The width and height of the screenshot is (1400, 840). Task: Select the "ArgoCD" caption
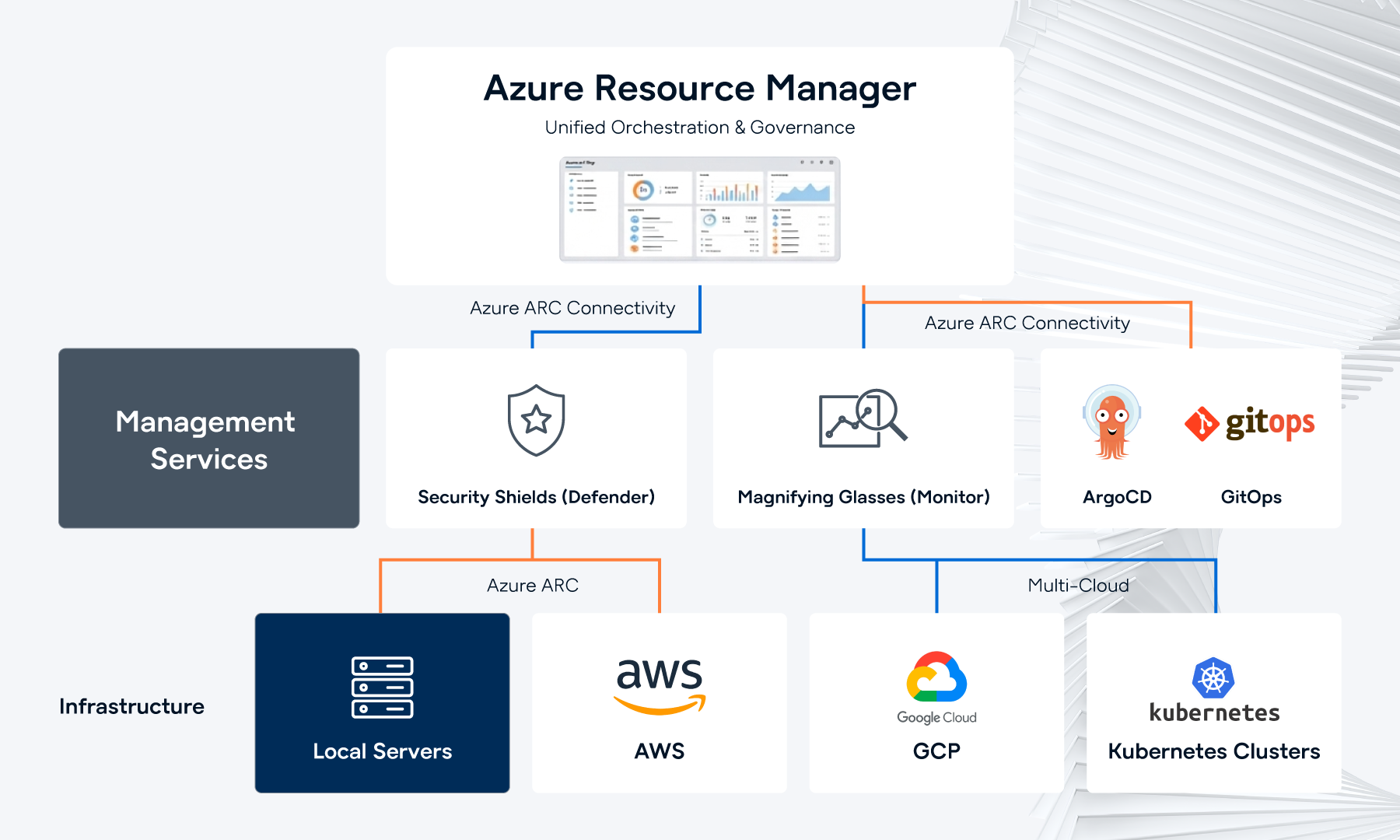click(1117, 497)
